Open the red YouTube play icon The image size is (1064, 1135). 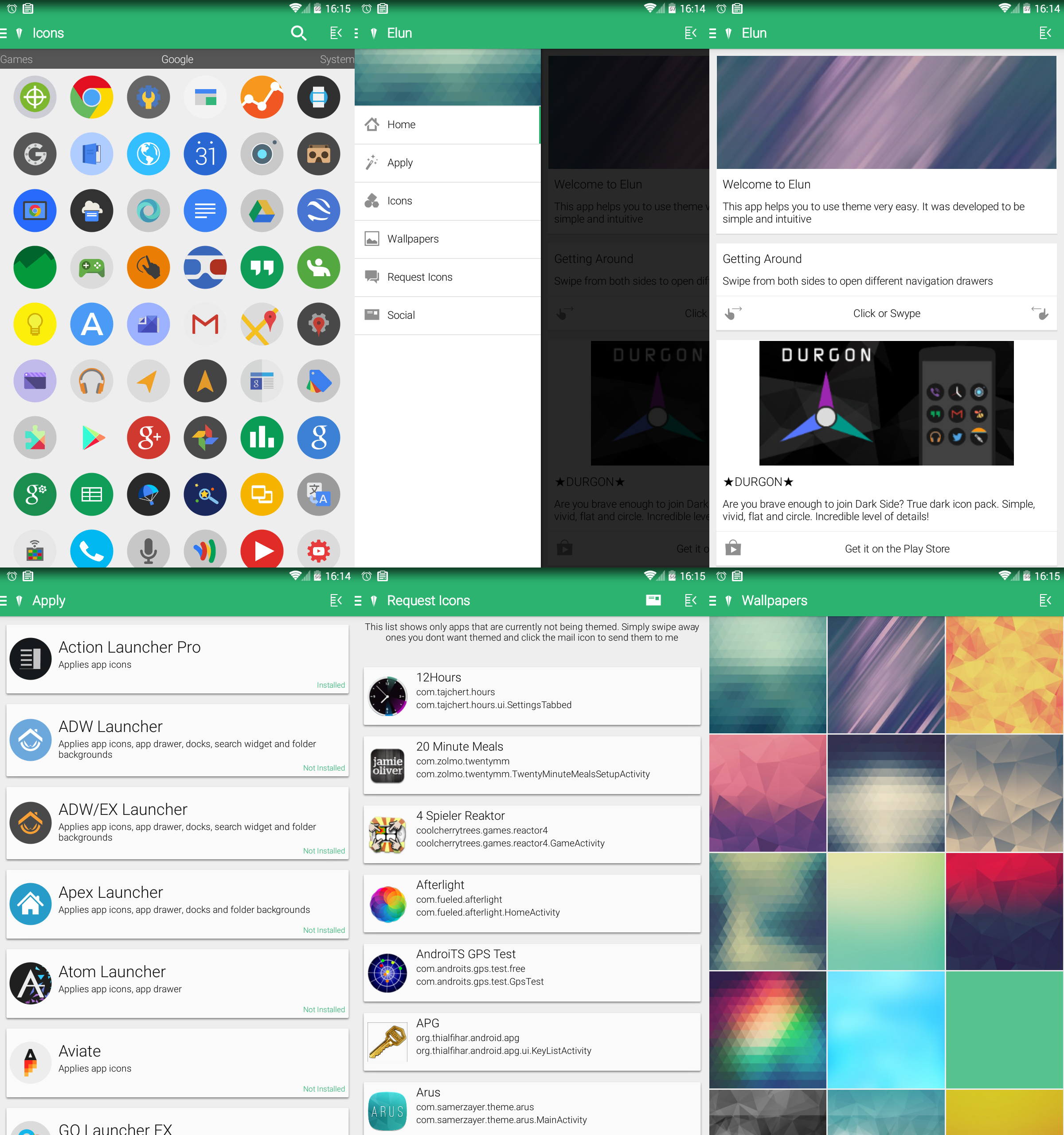262,549
